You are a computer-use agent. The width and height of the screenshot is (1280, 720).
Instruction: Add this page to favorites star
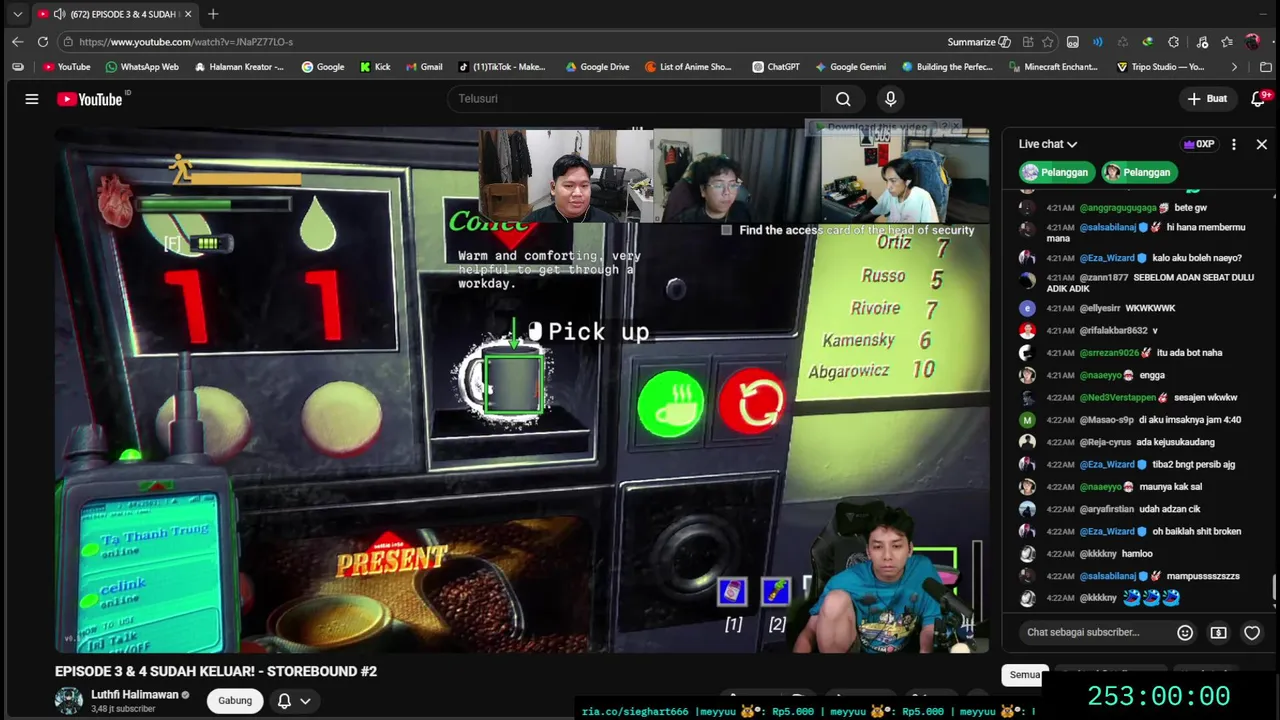pyautogui.click(x=1047, y=42)
